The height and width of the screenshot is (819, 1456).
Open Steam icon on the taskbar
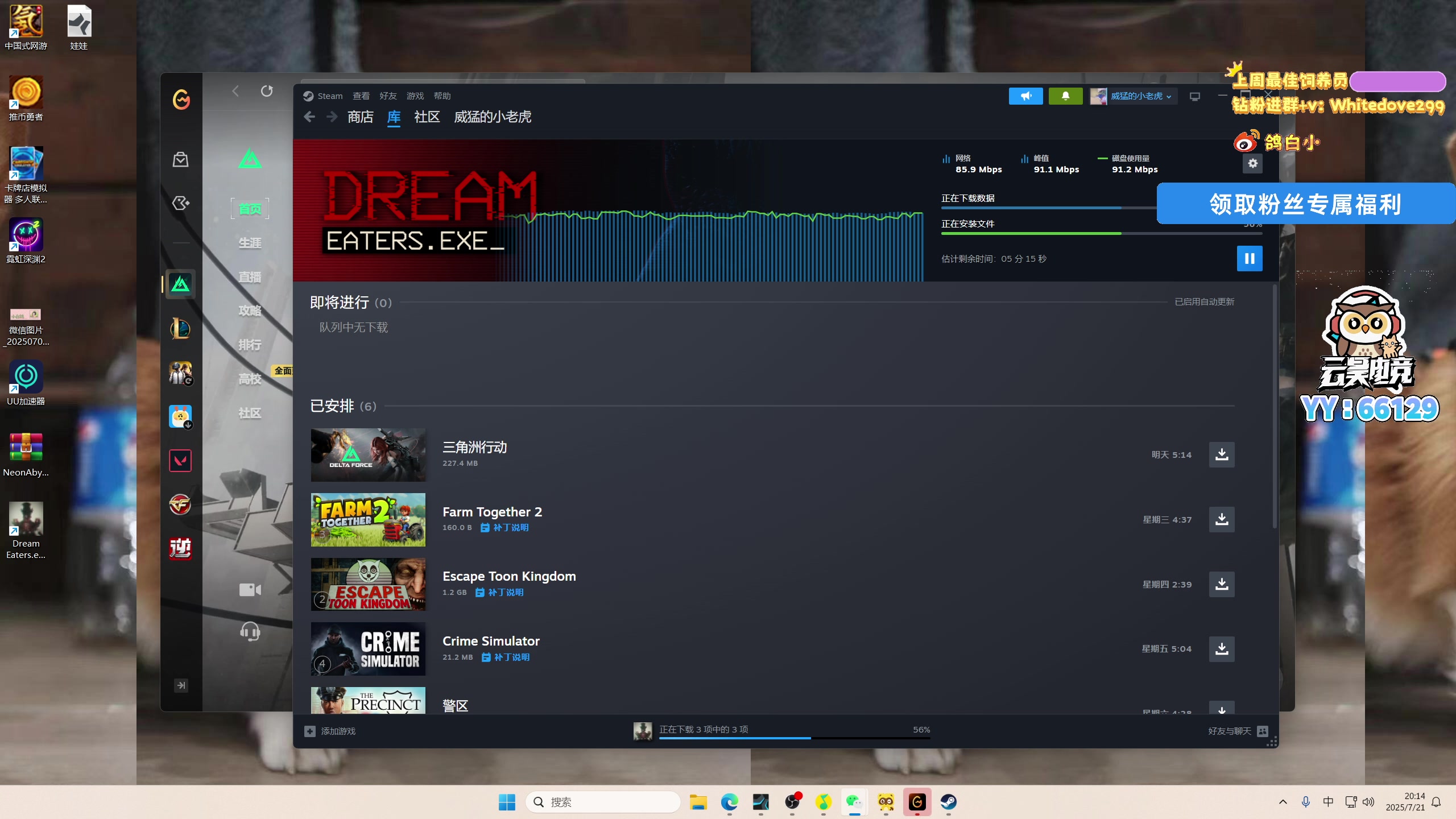(948, 803)
